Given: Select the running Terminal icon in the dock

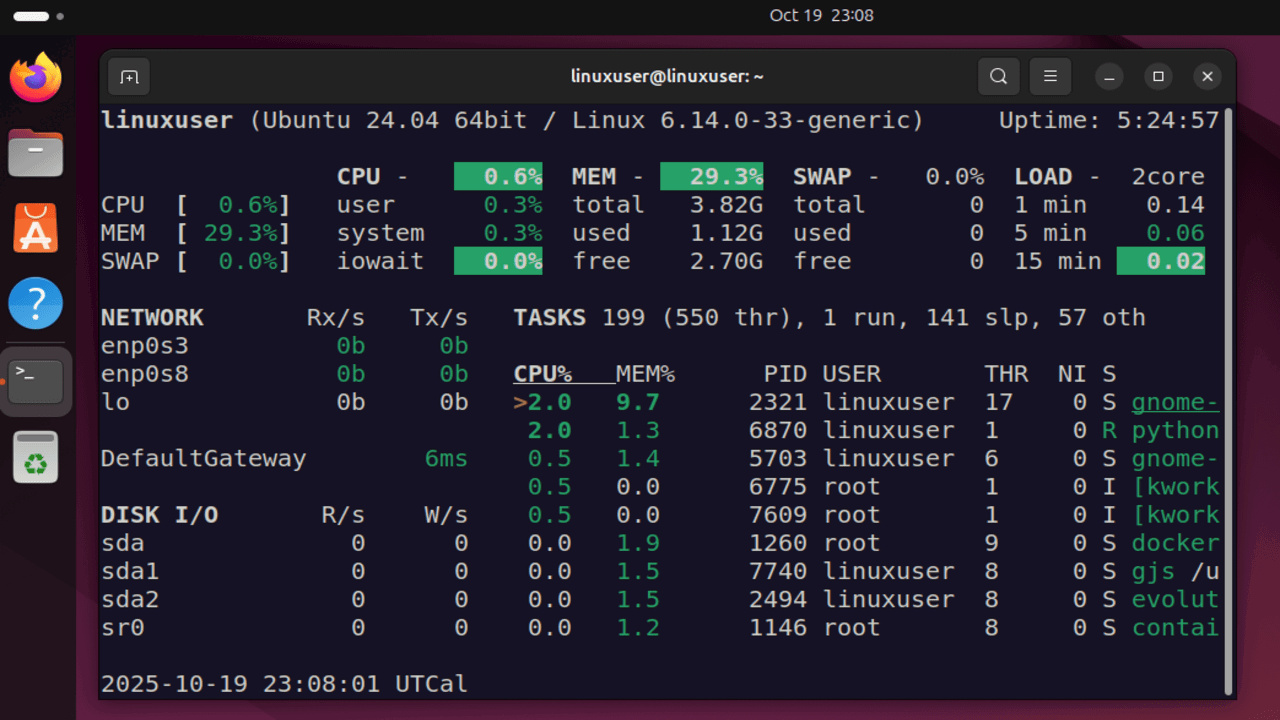Looking at the screenshot, I should click(35, 380).
